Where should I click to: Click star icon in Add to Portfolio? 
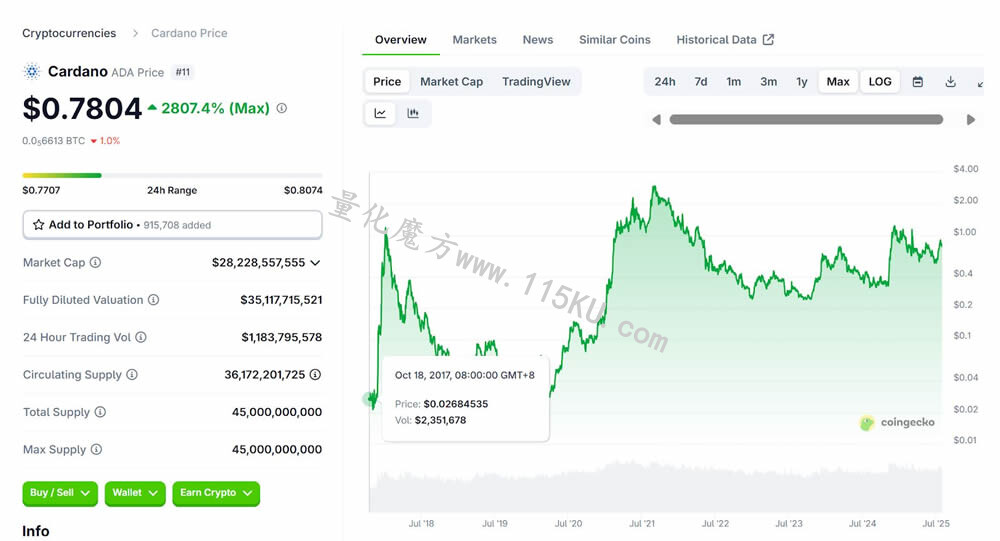[x=38, y=225]
